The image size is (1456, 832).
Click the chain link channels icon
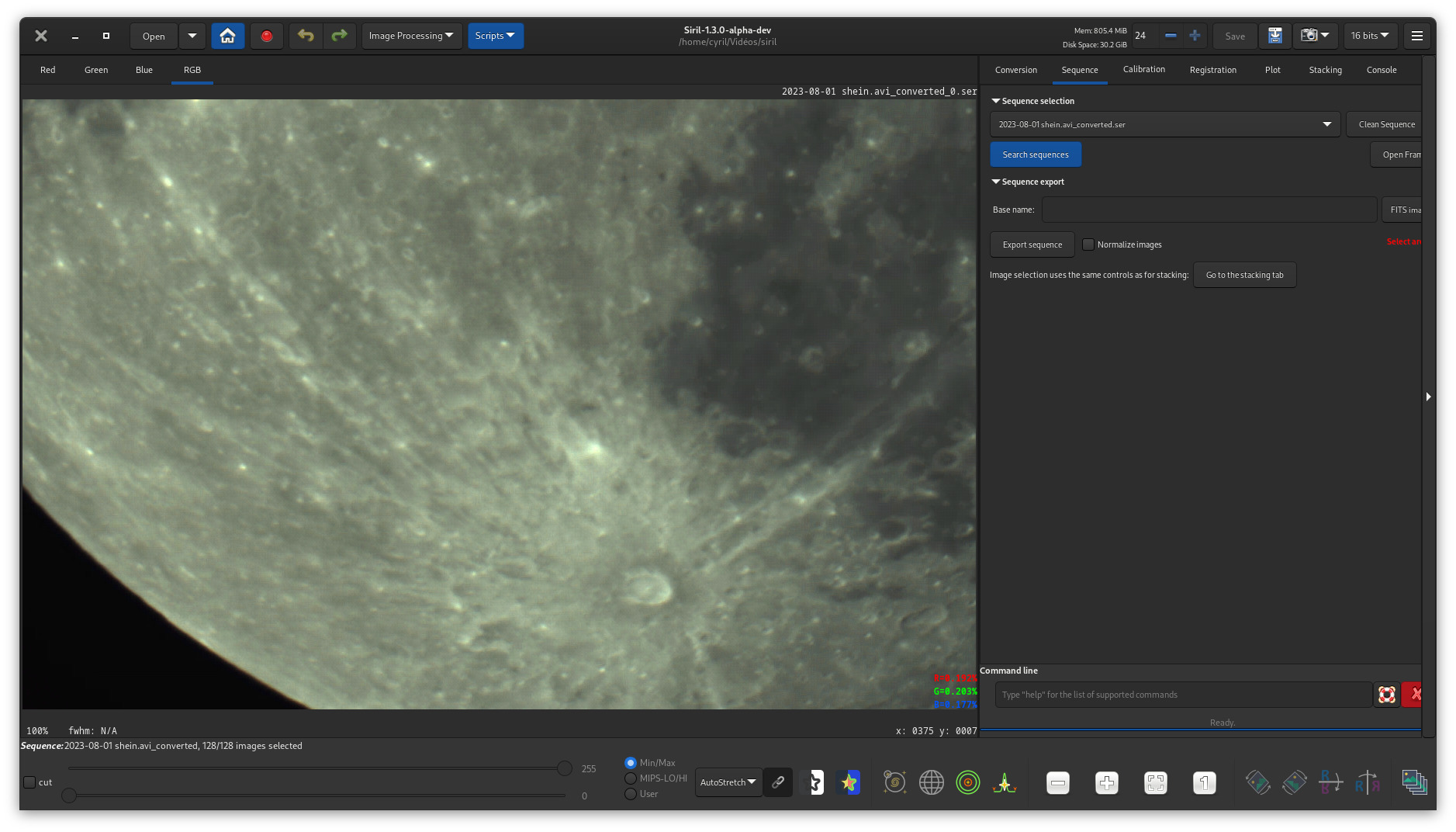pyautogui.click(x=777, y=782)
